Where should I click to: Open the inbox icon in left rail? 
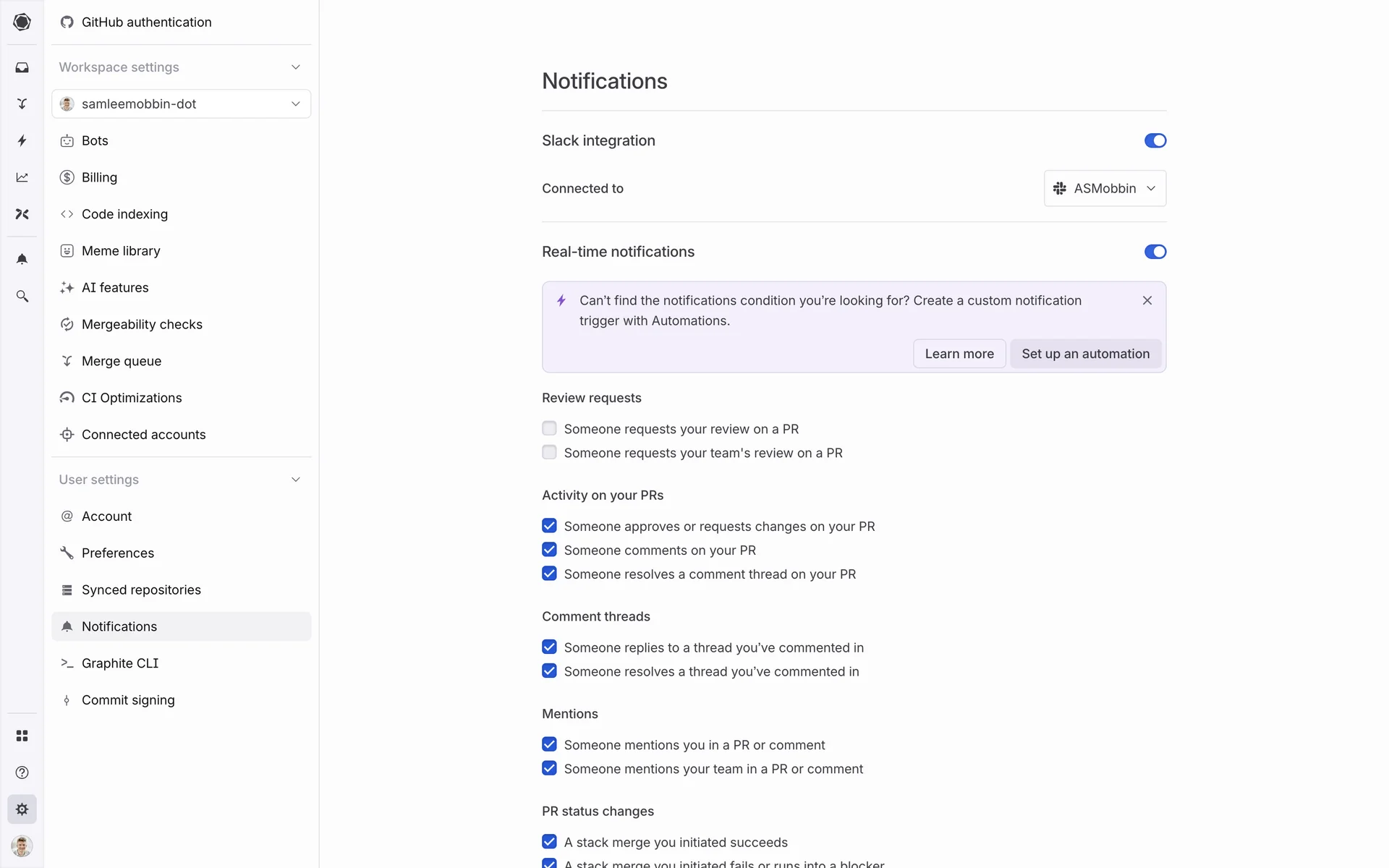pos(22,67)
